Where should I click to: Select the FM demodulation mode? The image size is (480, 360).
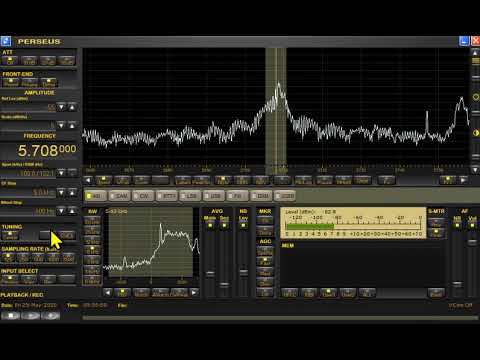[238, 196]
